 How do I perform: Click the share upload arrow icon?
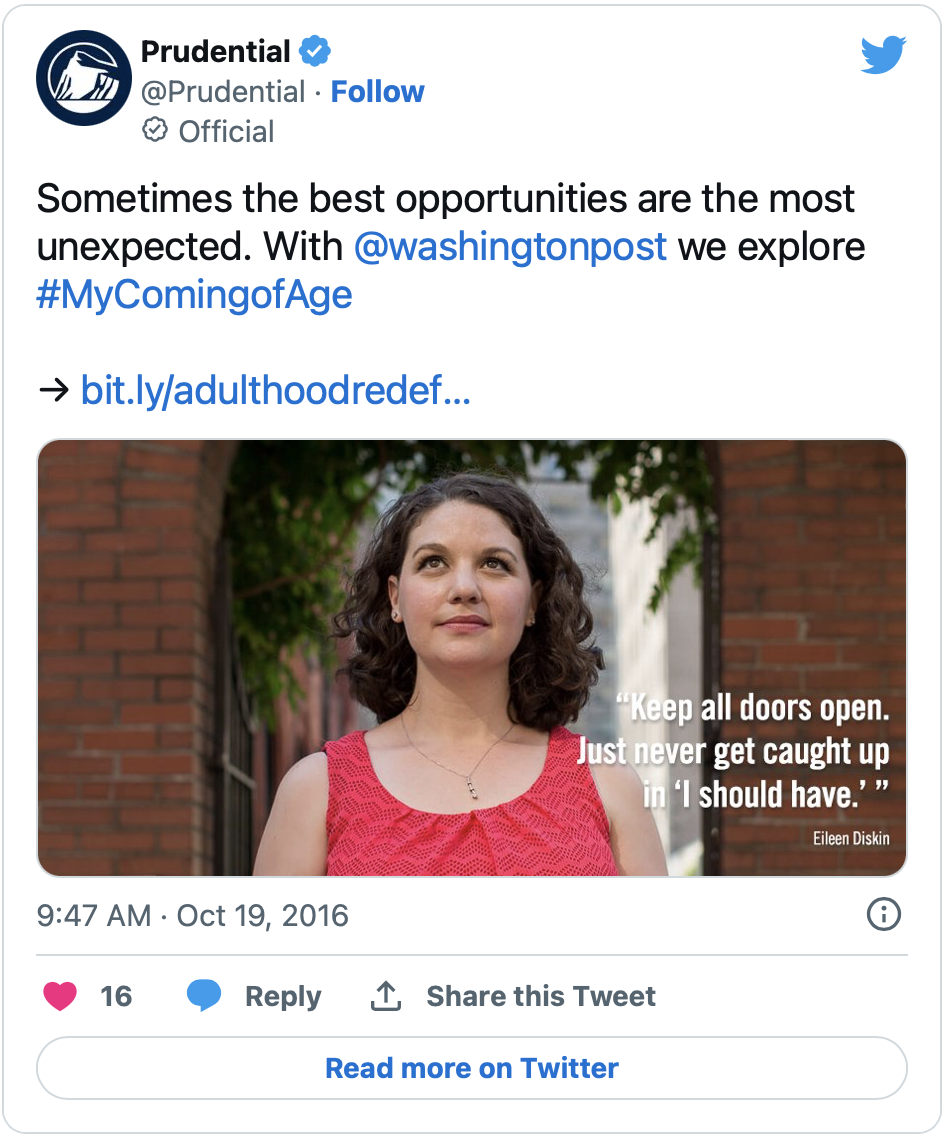386,996
